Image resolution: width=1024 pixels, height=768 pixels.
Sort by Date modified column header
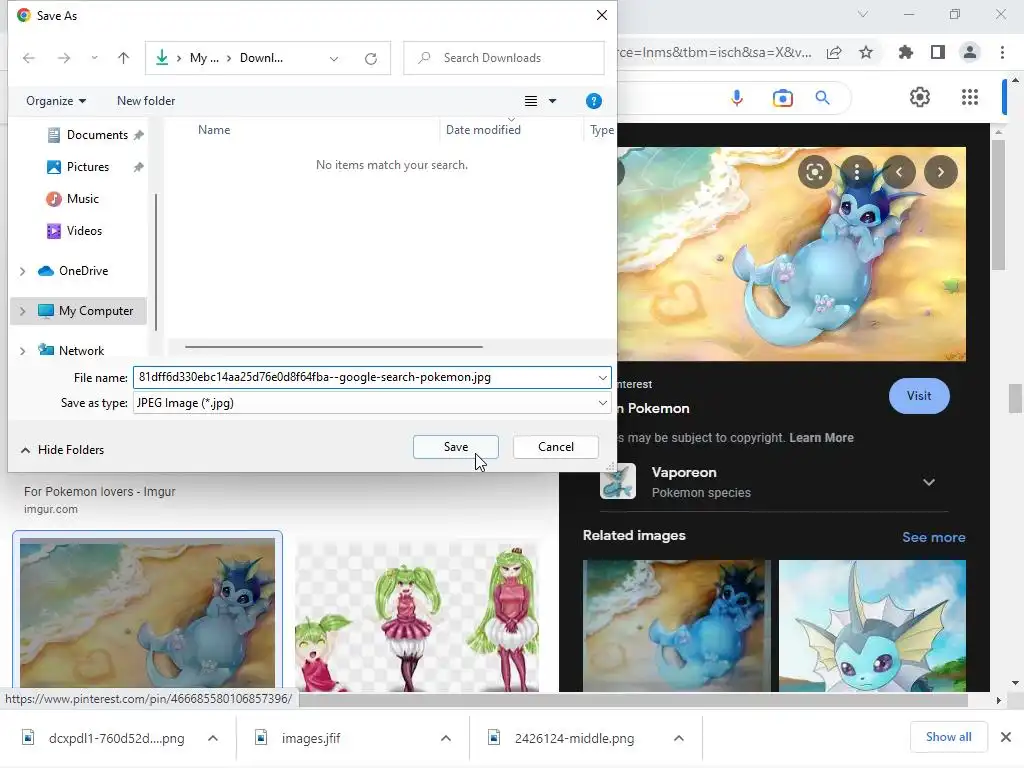point(483,130)
